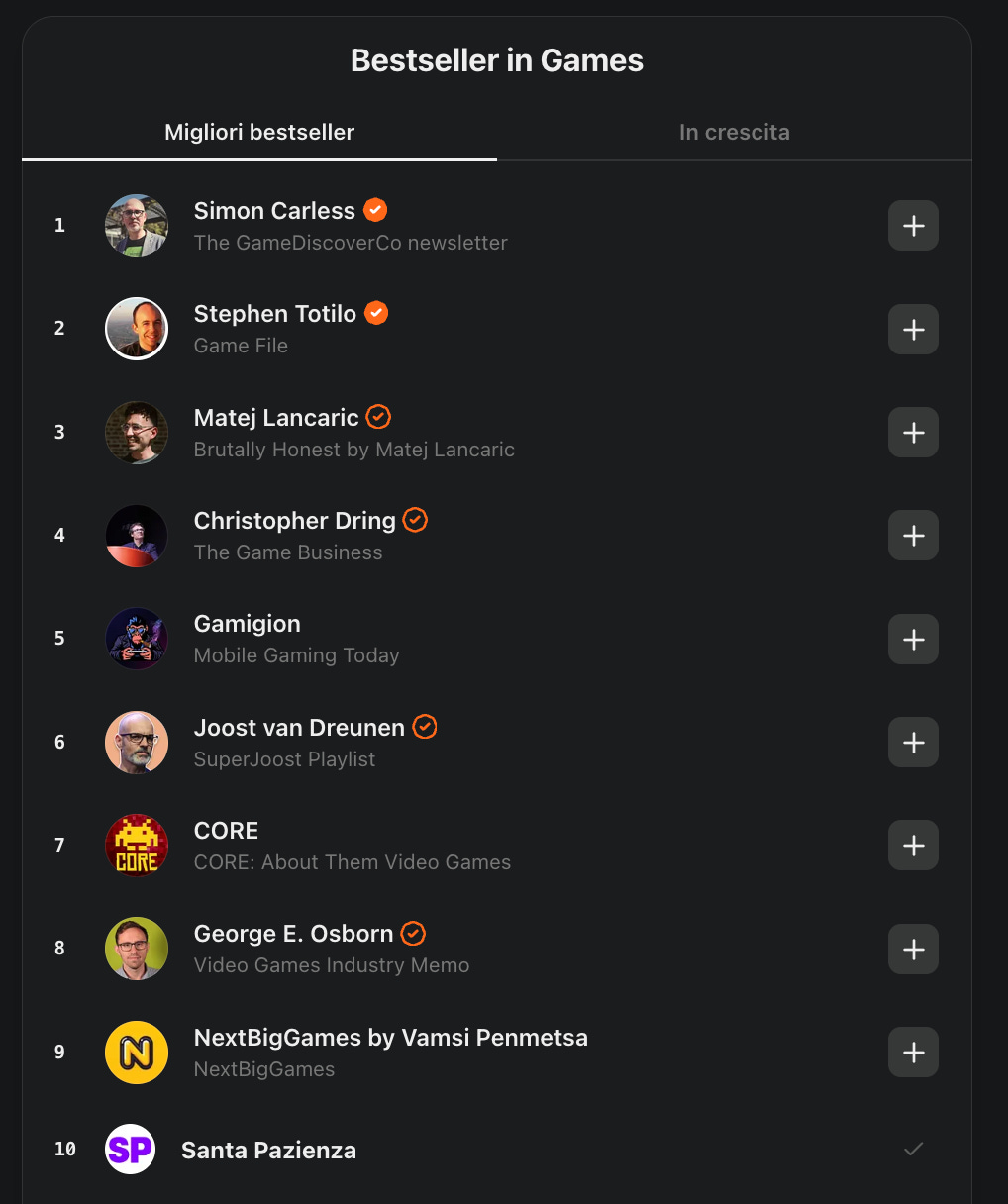Open The Game Business newsletter link

[288, 552]
